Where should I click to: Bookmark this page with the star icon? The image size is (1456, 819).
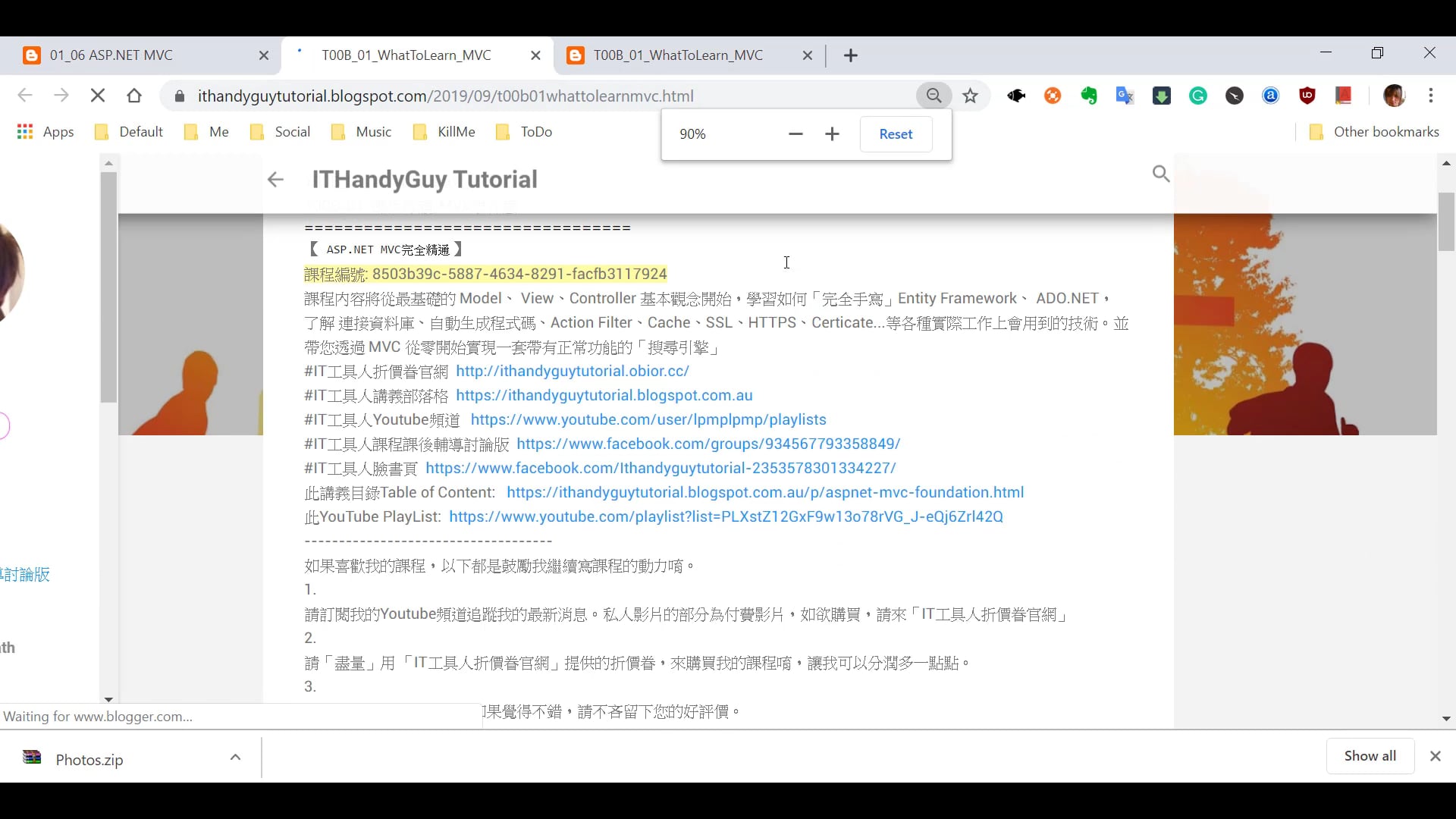[x=971, y=96]
